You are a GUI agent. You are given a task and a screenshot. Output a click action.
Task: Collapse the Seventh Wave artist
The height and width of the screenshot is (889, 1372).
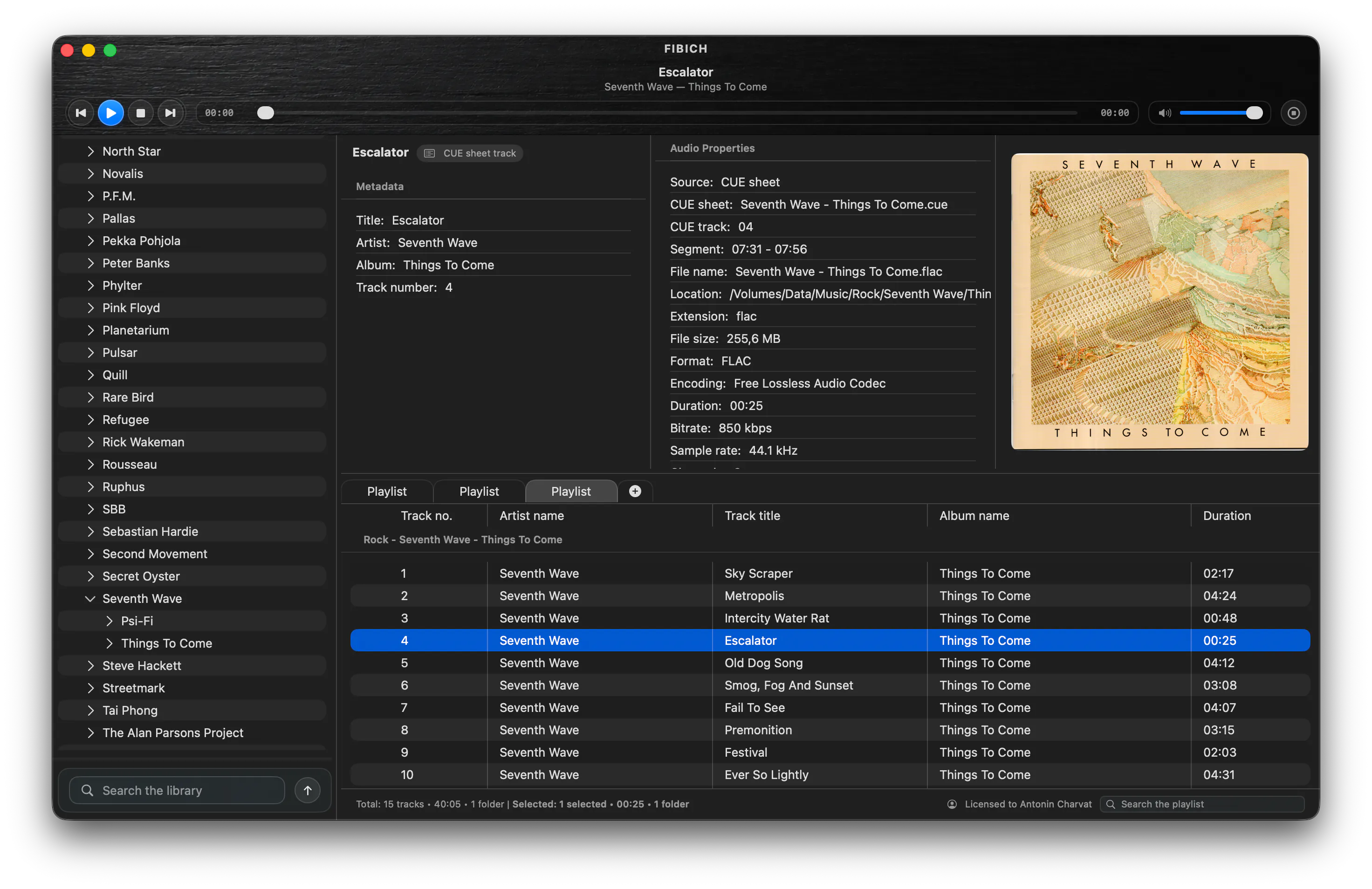(x=90, y=598)
